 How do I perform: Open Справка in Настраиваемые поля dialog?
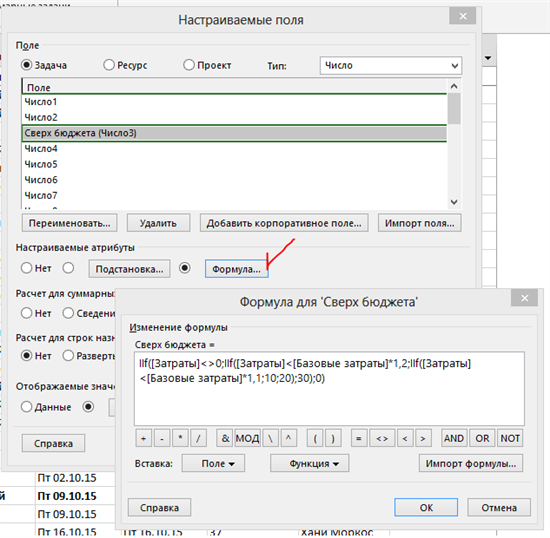click(53, 443)
